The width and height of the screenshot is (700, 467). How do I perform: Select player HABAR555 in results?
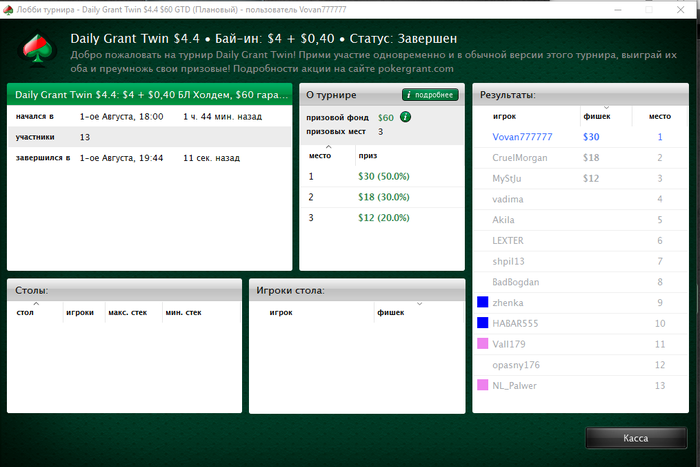[580, 323]
